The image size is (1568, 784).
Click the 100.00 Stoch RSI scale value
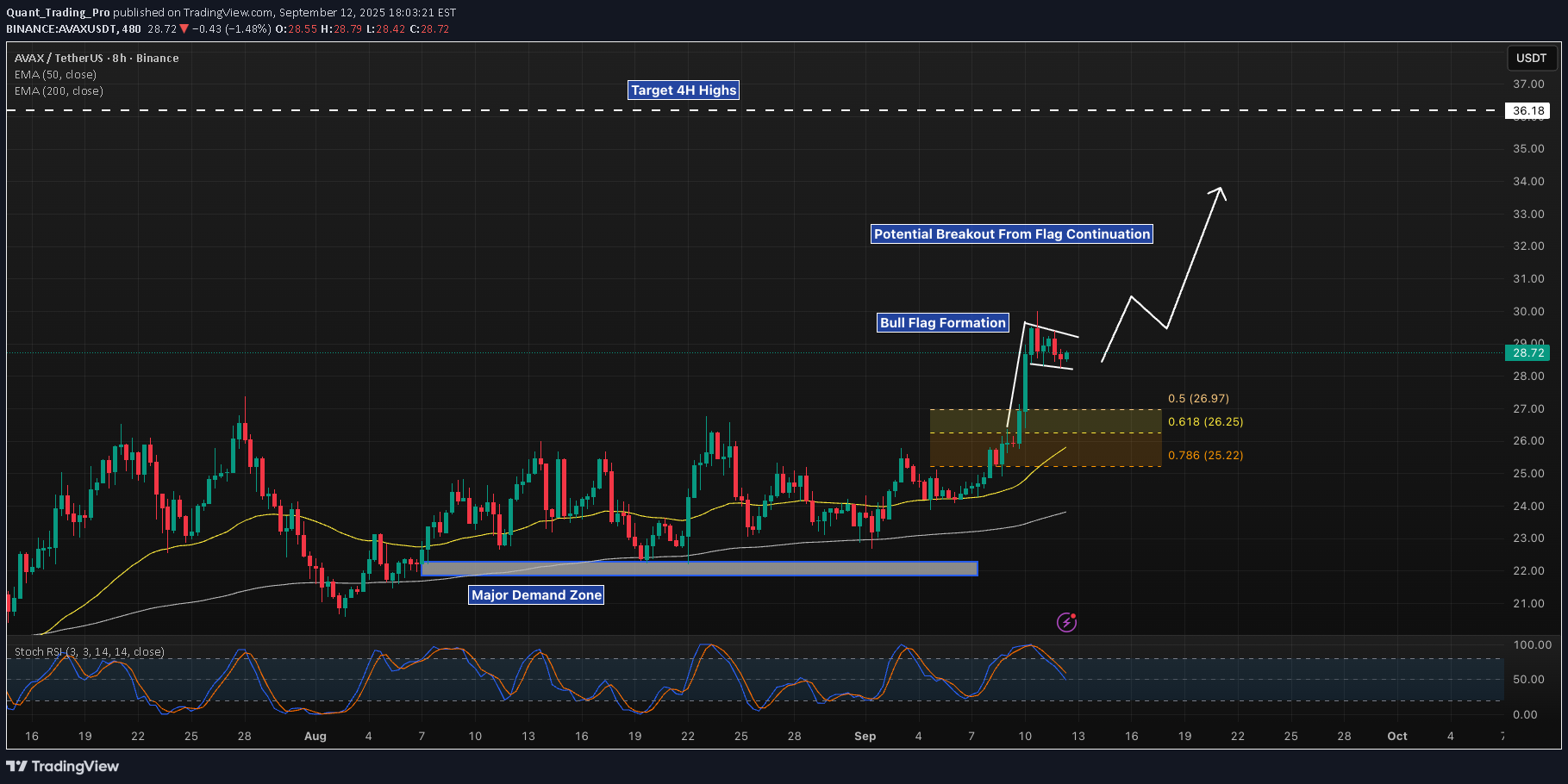tap(1532, 645)
